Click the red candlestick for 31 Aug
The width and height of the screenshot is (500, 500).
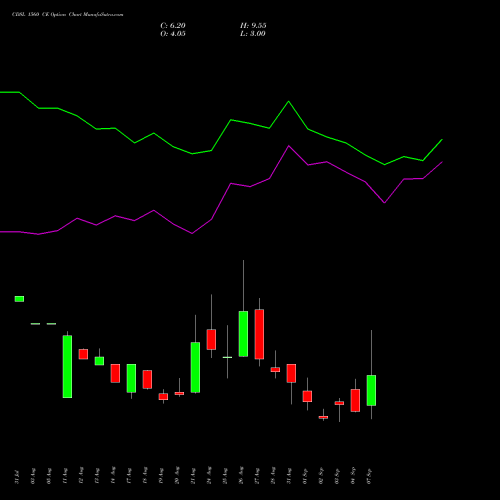(291, 373)
